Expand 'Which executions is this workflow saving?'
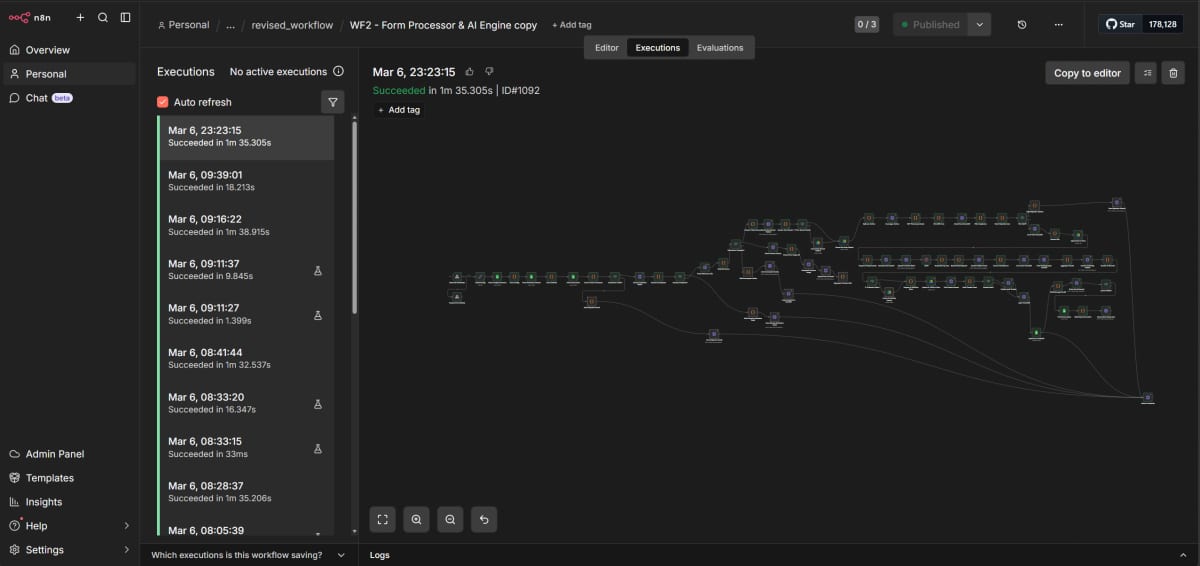 coord(248,555)
